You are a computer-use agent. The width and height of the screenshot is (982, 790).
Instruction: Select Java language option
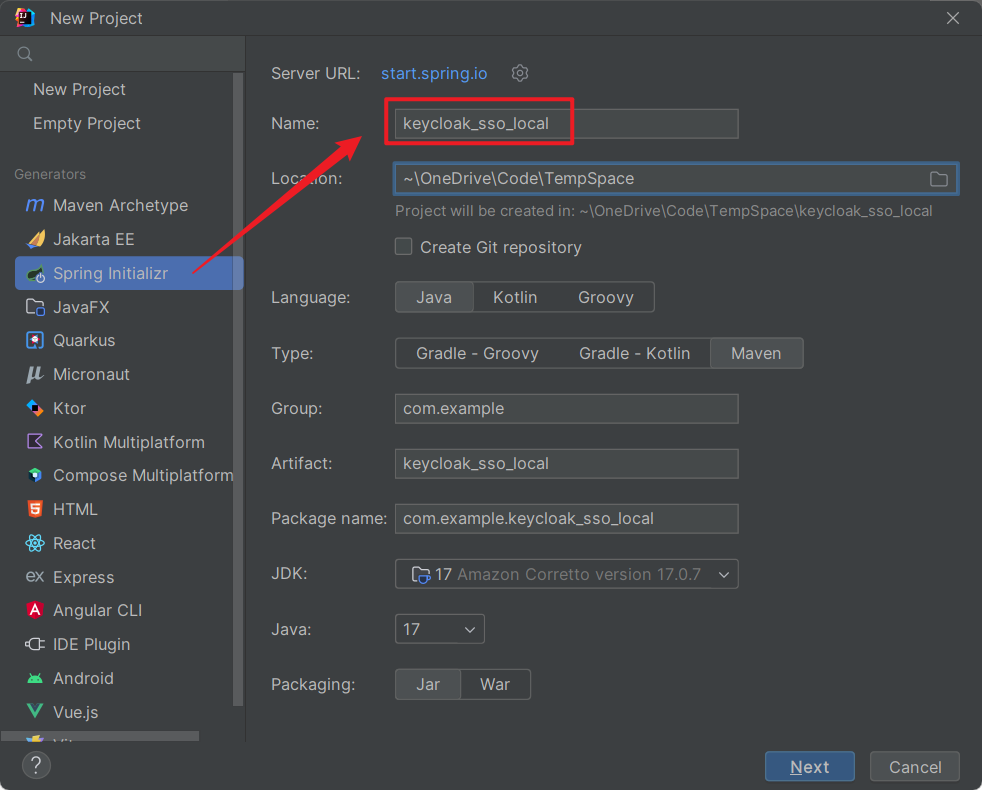(x=434, y=297)
